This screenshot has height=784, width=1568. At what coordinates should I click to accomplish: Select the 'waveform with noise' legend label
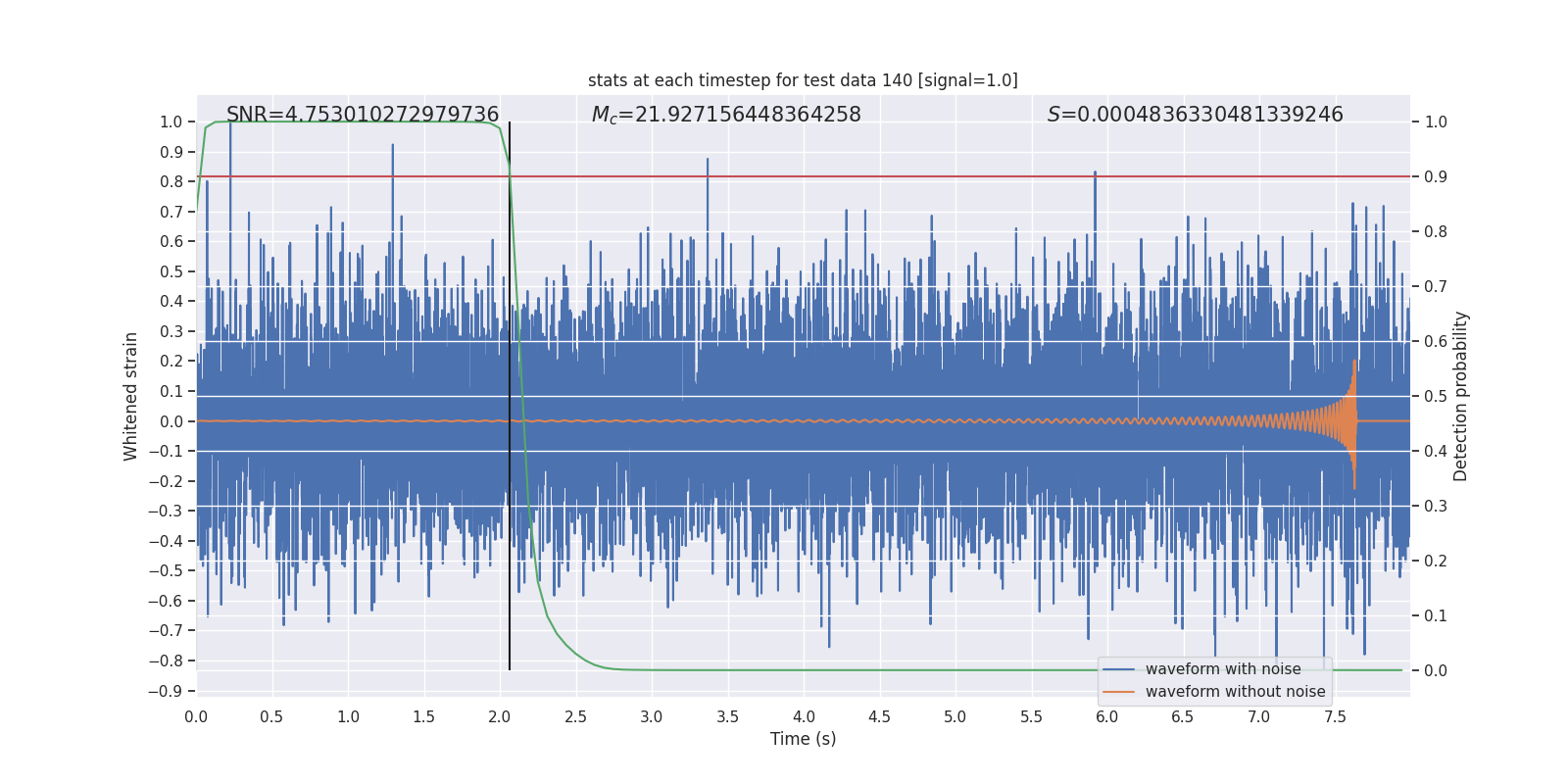(1223, 669)
